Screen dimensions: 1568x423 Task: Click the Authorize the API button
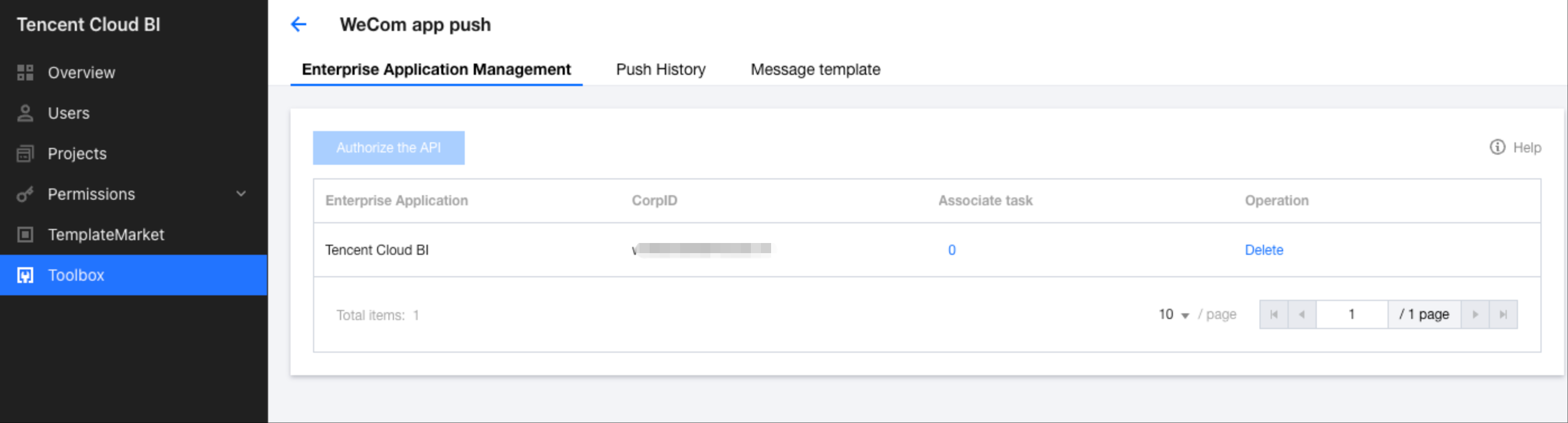[388, 147]
